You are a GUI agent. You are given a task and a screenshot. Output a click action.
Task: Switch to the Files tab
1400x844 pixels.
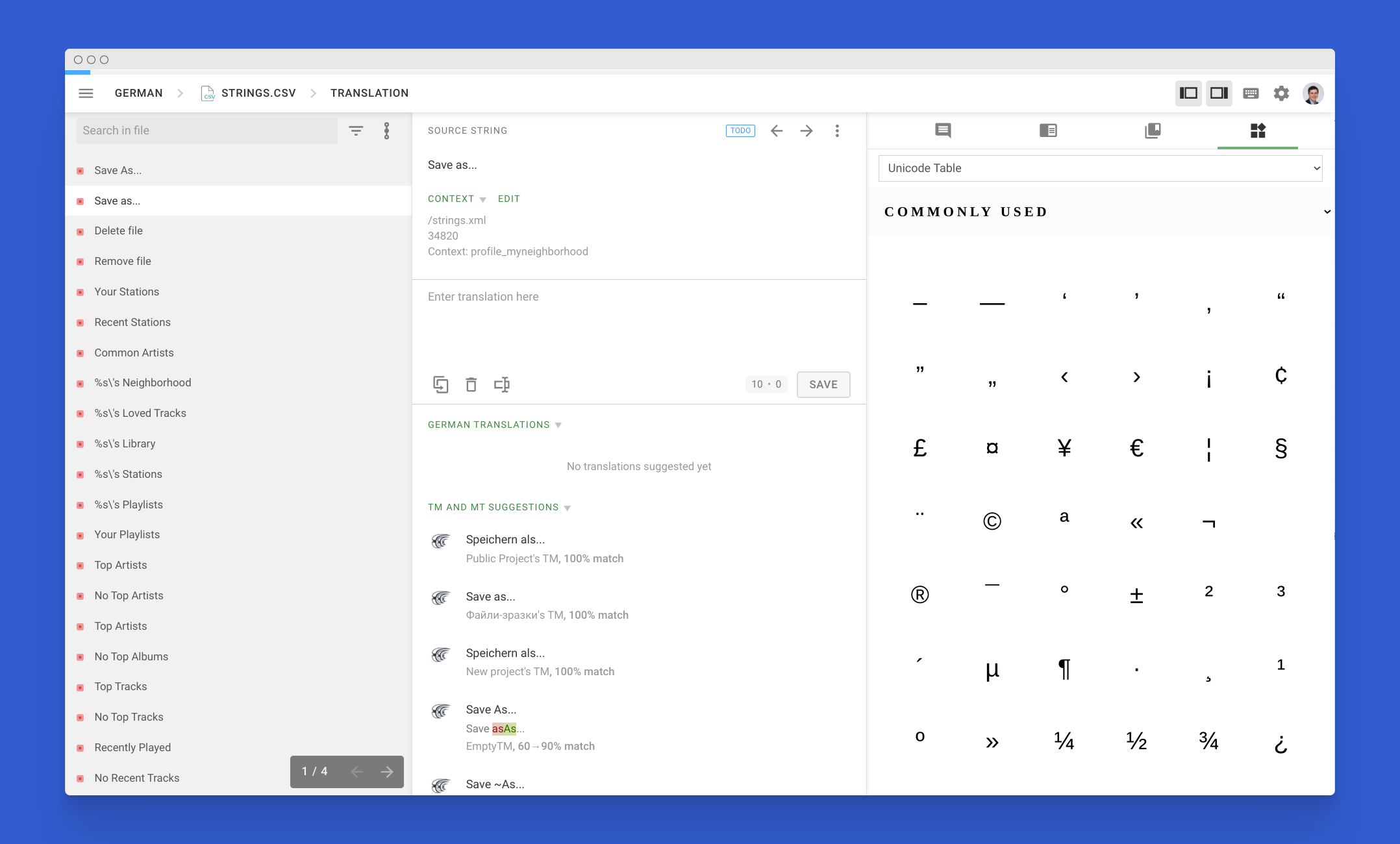[1153, 131]
